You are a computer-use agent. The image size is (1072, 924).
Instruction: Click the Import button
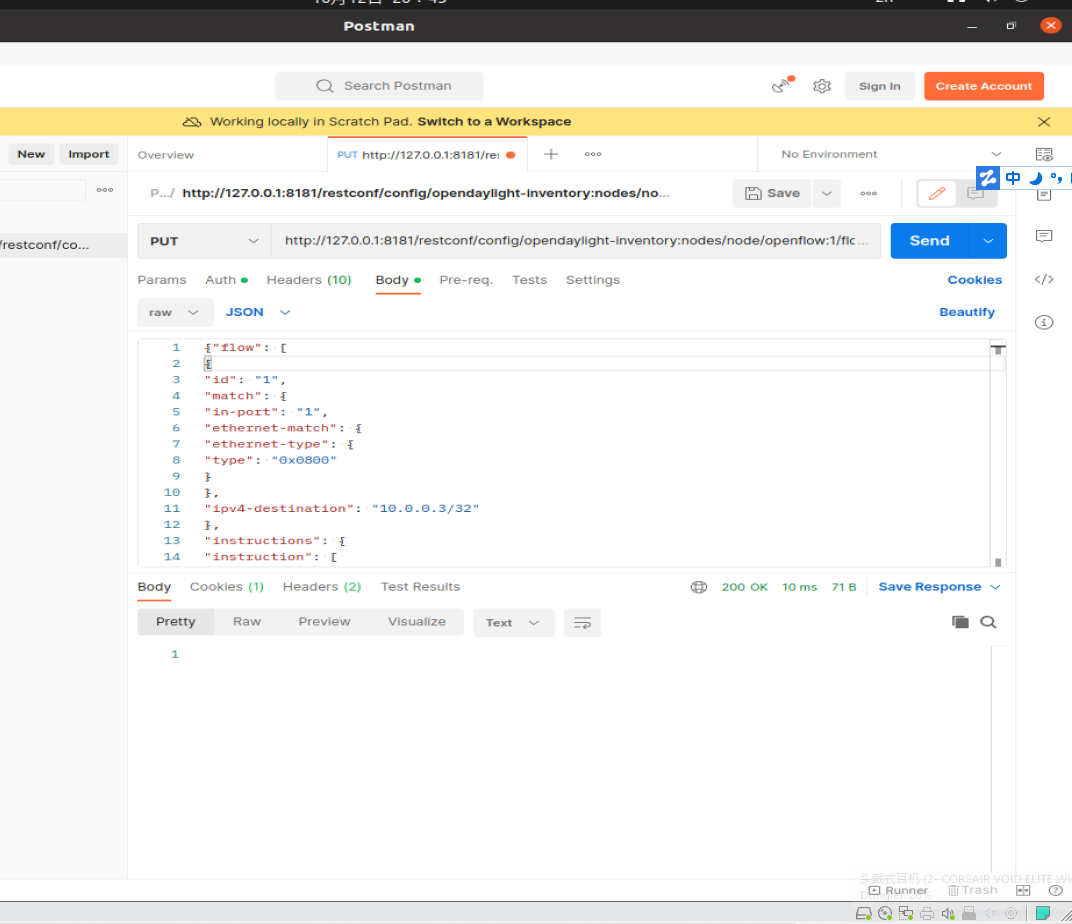point(89,154)
